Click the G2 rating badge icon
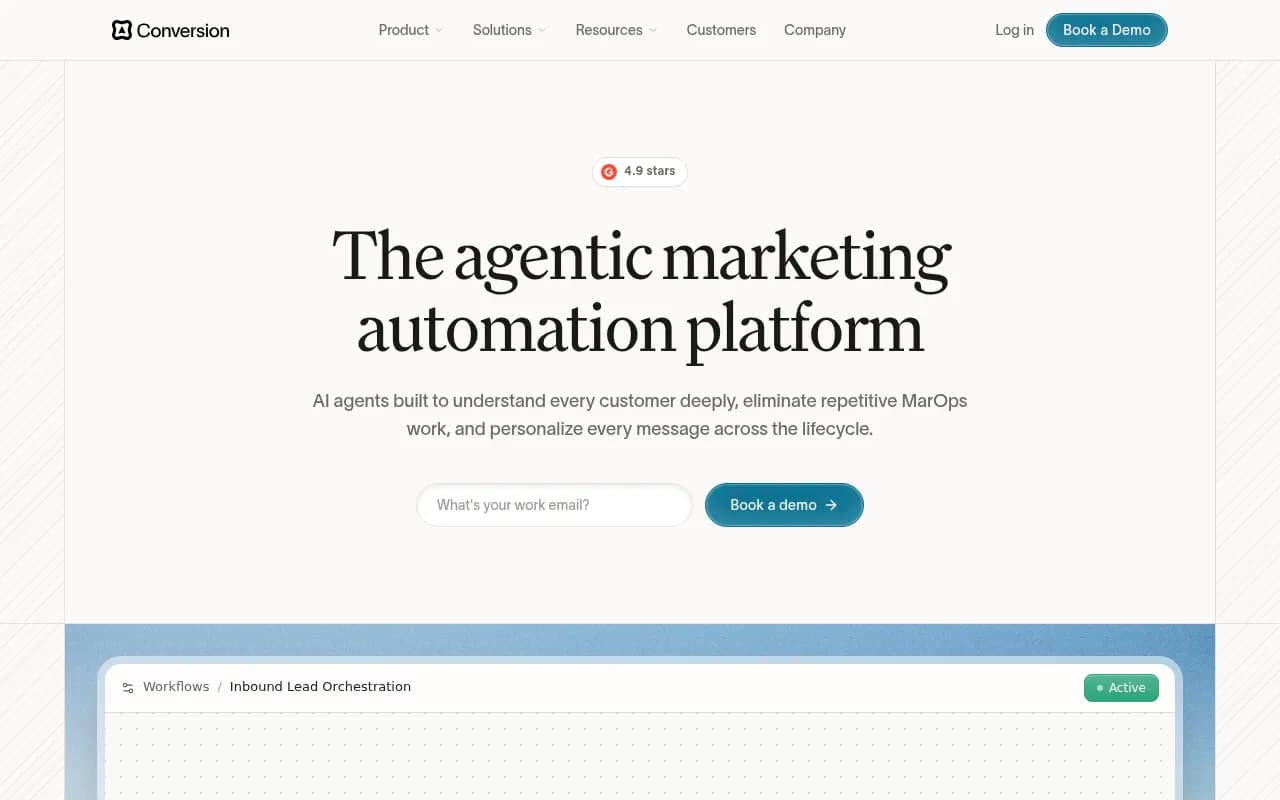The width and height of the screenshot is (1280, 800). click(609, 172)
